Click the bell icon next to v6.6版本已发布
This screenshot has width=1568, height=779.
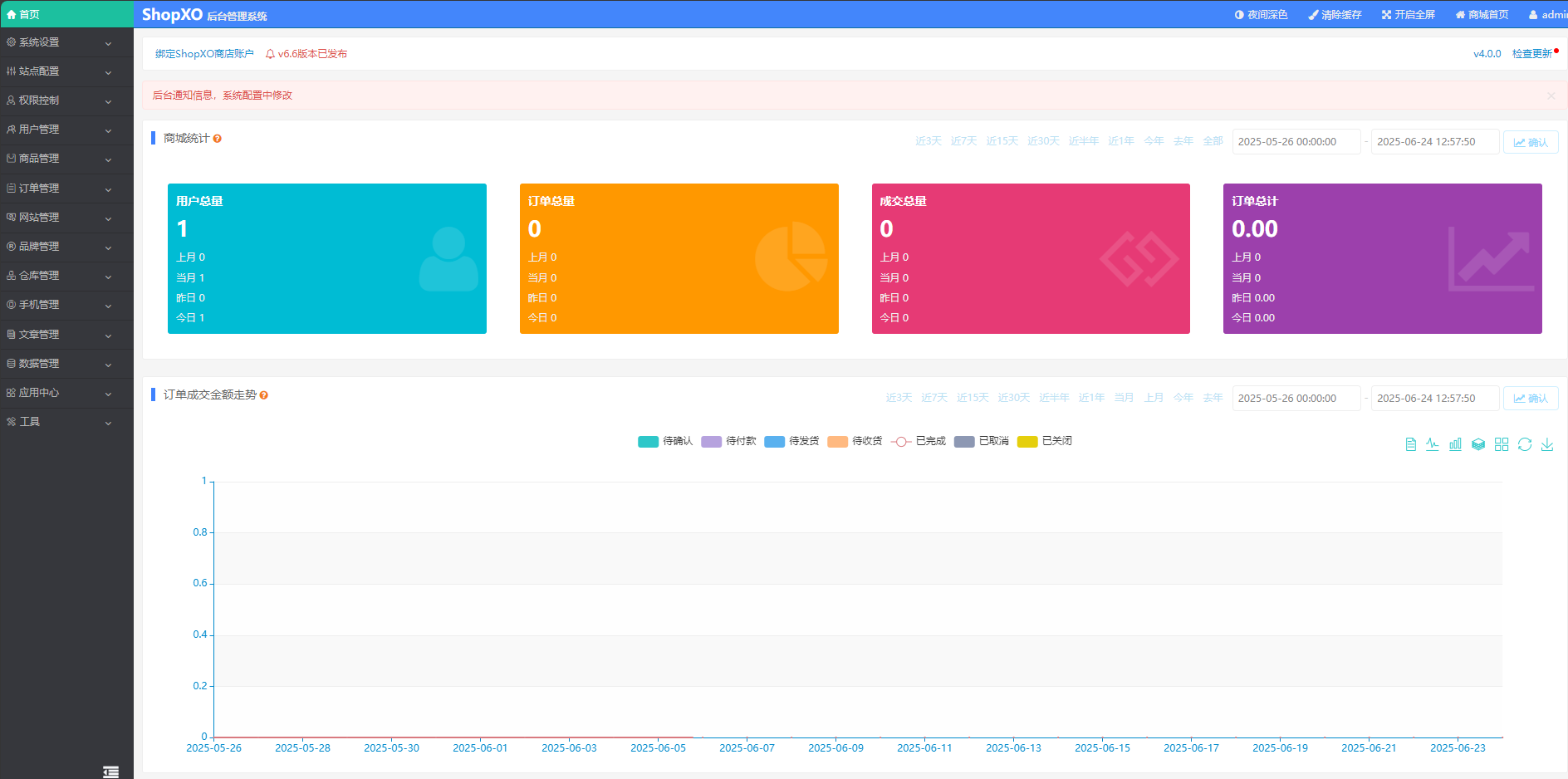[270, 54]
